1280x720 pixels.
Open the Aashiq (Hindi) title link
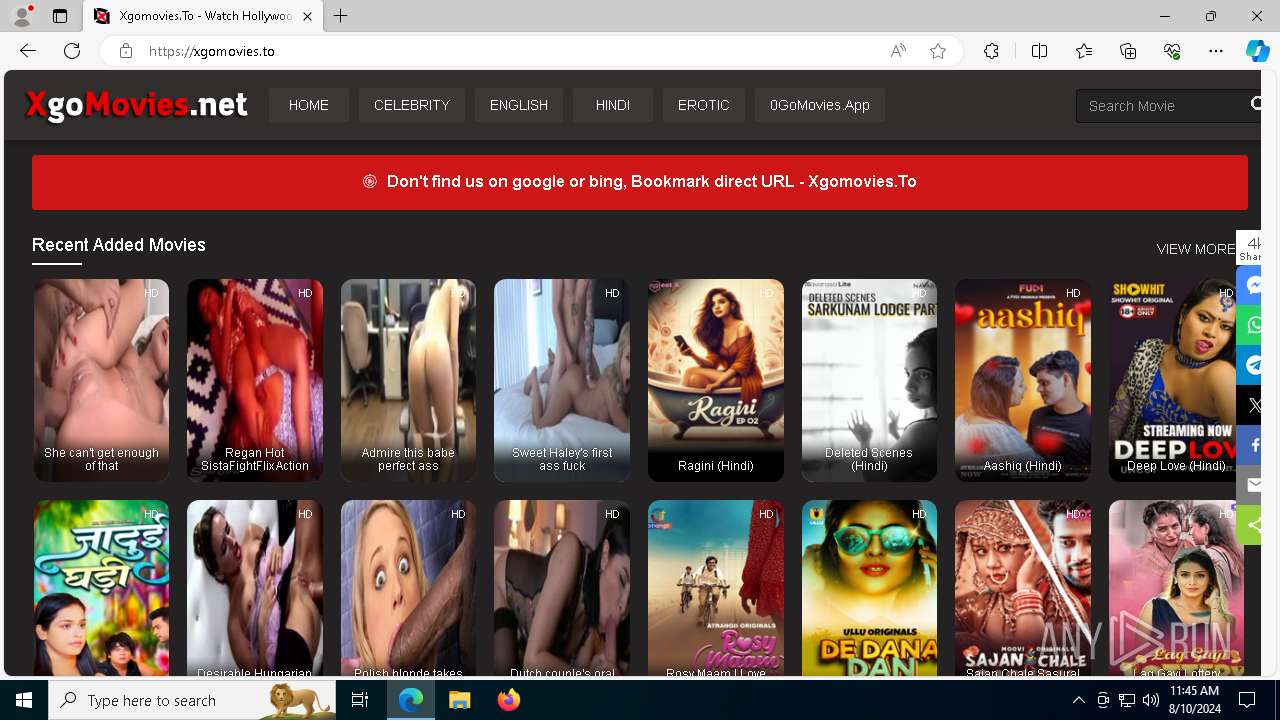click(1022, 466)
